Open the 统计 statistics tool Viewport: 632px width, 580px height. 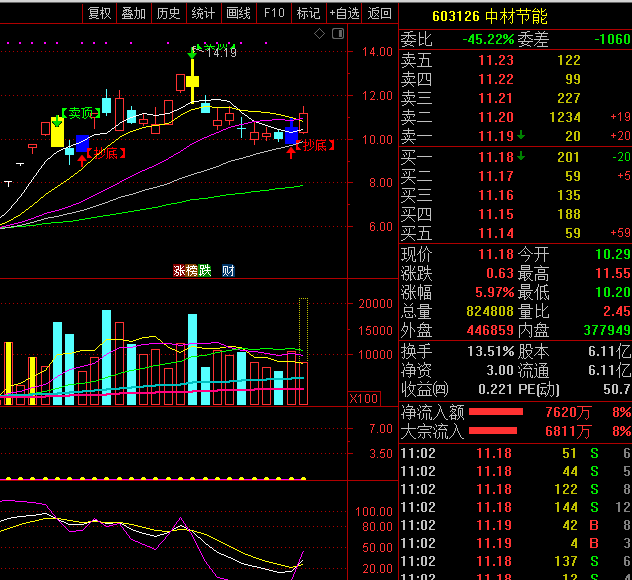click(203, 13)
